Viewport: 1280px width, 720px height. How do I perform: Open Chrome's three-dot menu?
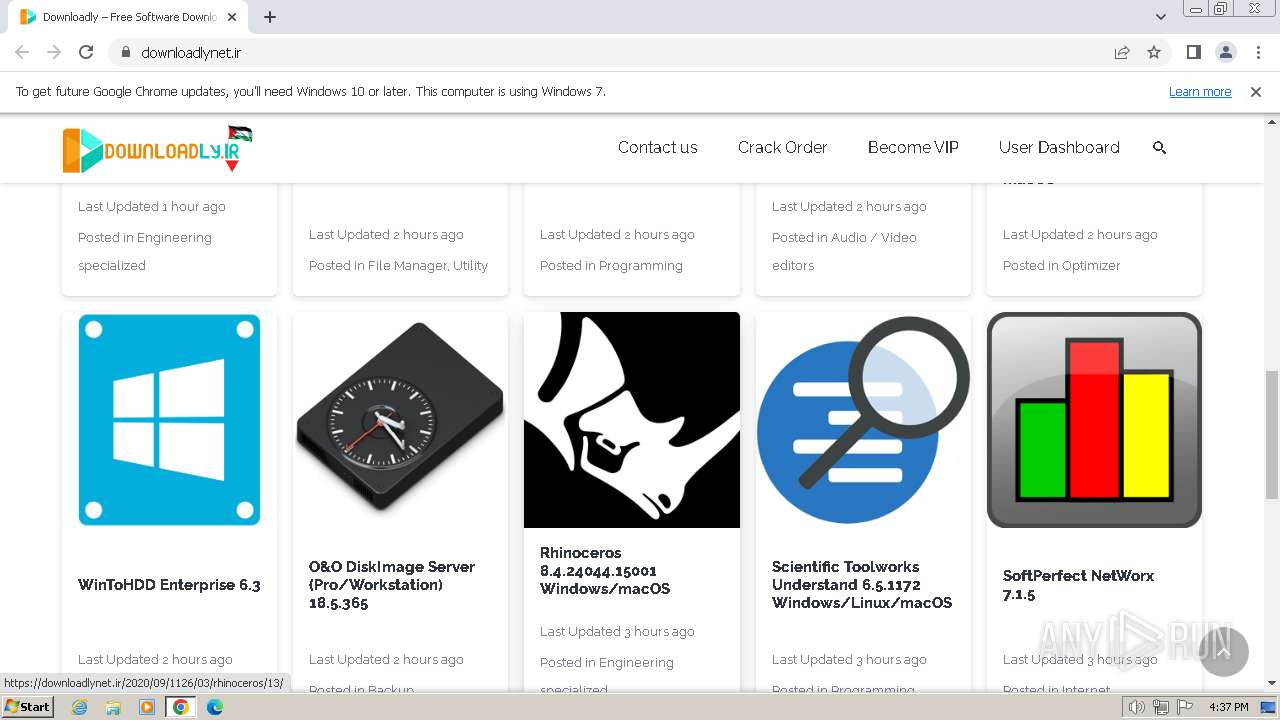click(1258, 53)
